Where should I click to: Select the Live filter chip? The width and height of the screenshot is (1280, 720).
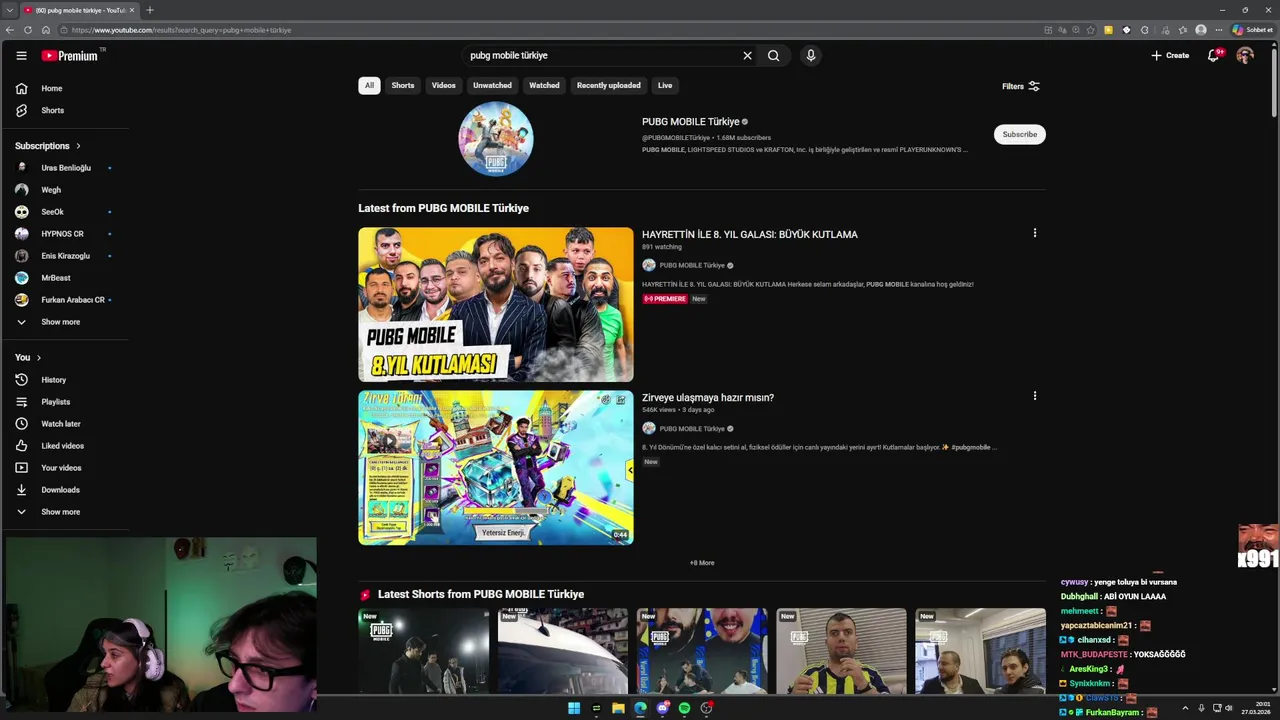(x=665, y=85)
